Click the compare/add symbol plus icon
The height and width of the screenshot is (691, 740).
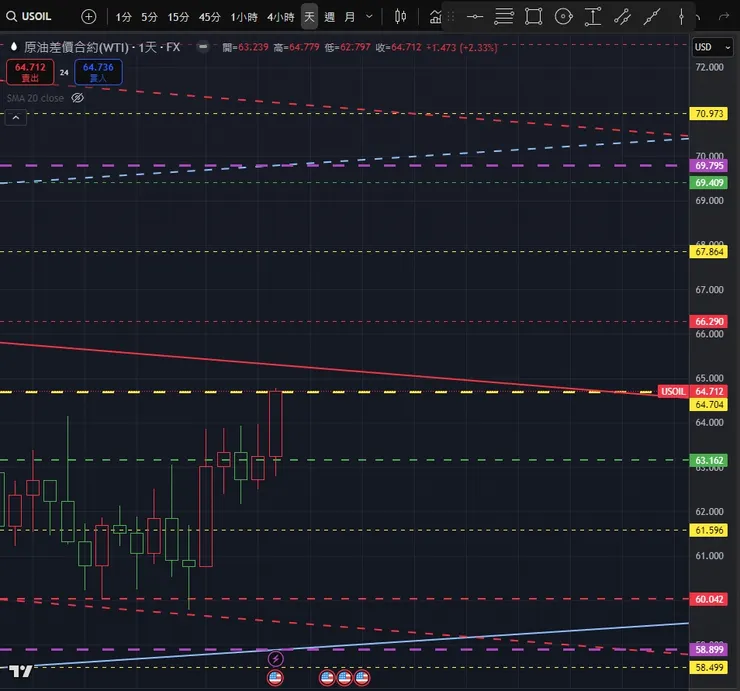[89, 17]
